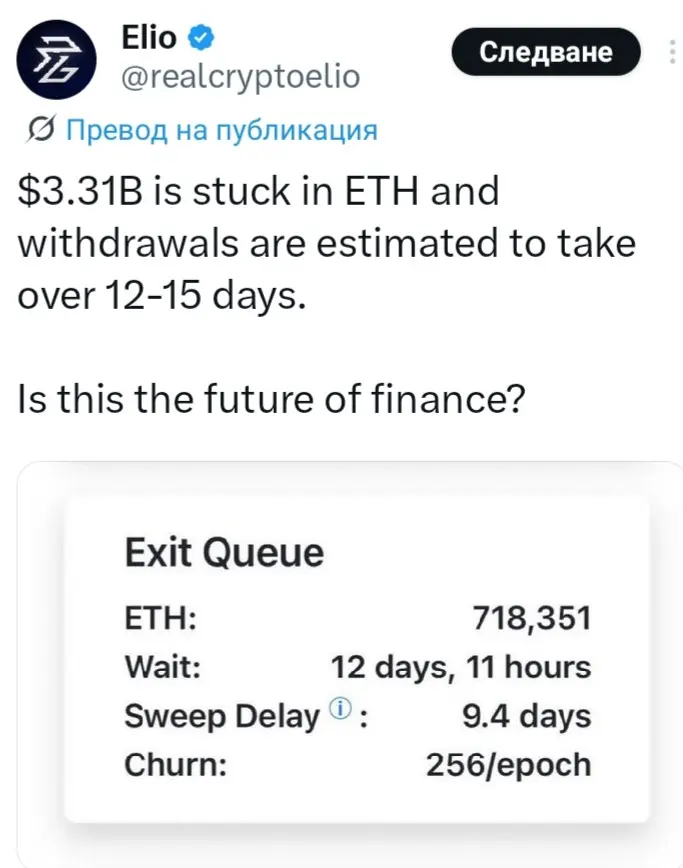Click the Sweep Delay info icon

(340, 707)
